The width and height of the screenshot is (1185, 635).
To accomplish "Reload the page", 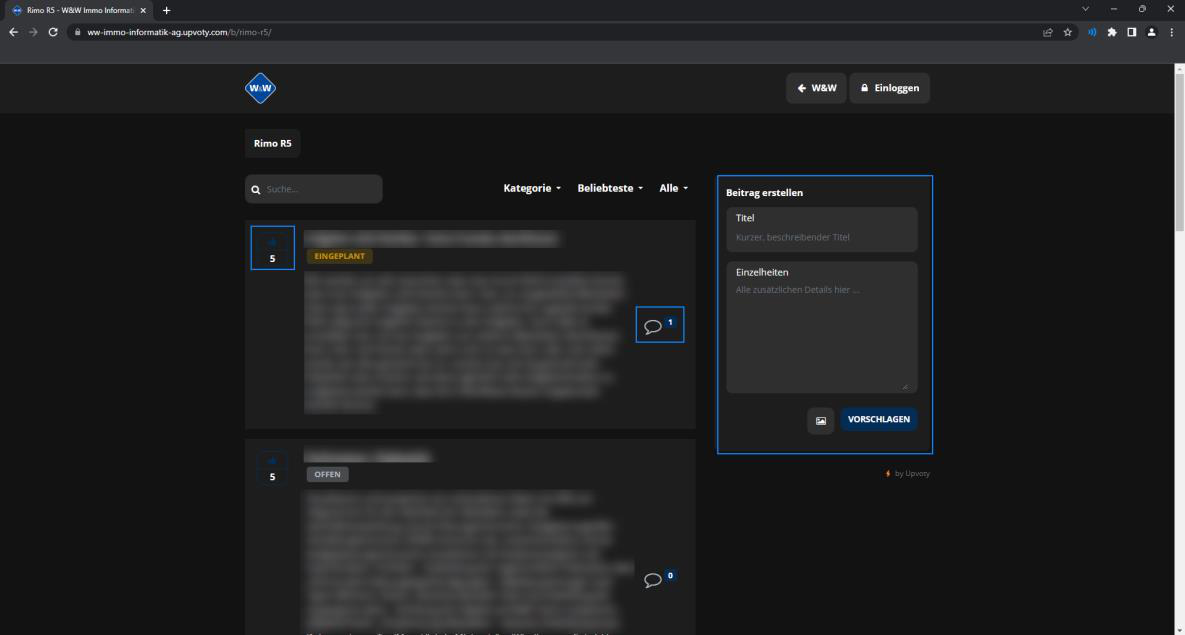I will pyautogui.click(x=53, y=33).
